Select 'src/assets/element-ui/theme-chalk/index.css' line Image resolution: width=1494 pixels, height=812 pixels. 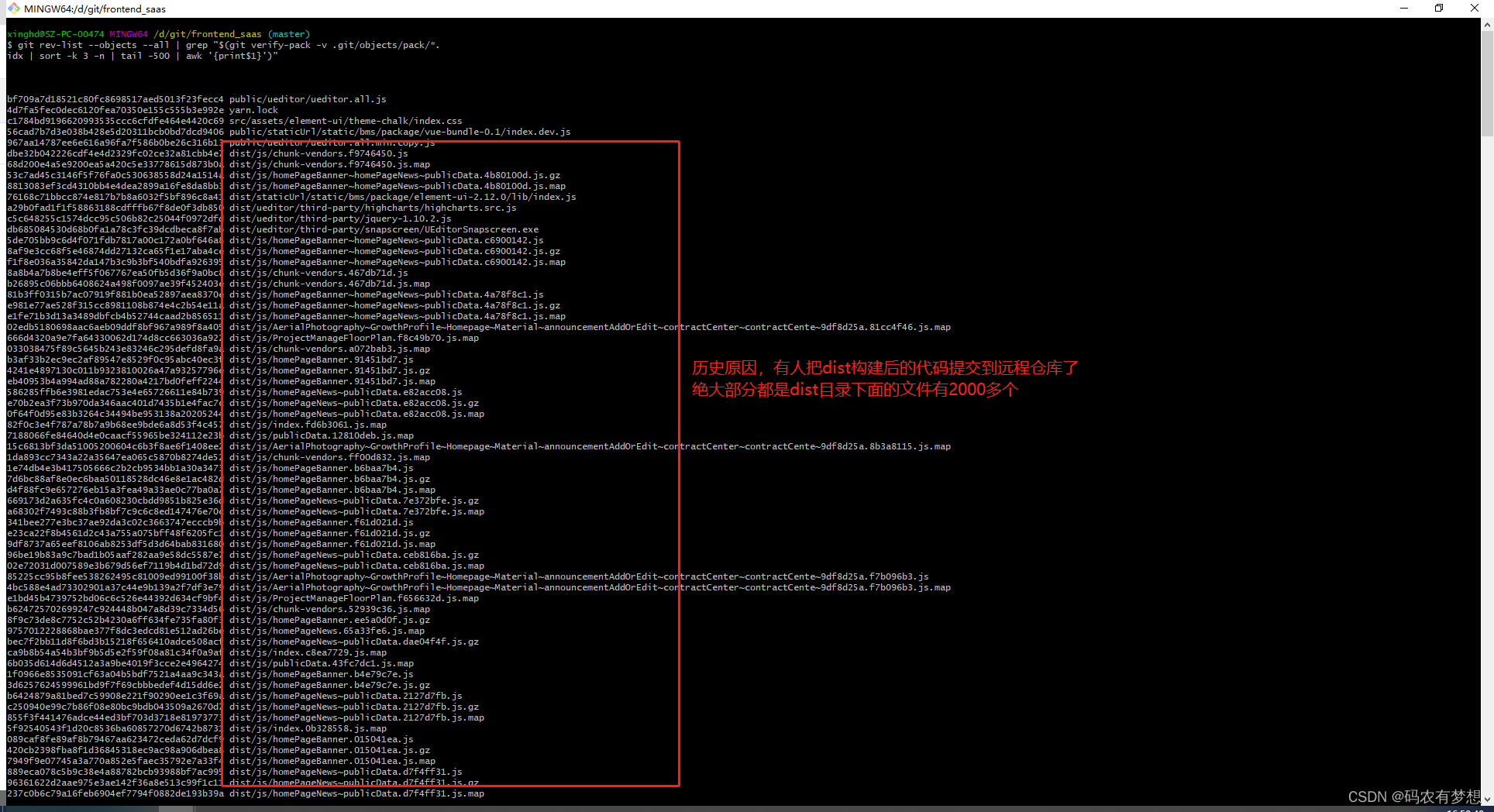pos(346,121)
